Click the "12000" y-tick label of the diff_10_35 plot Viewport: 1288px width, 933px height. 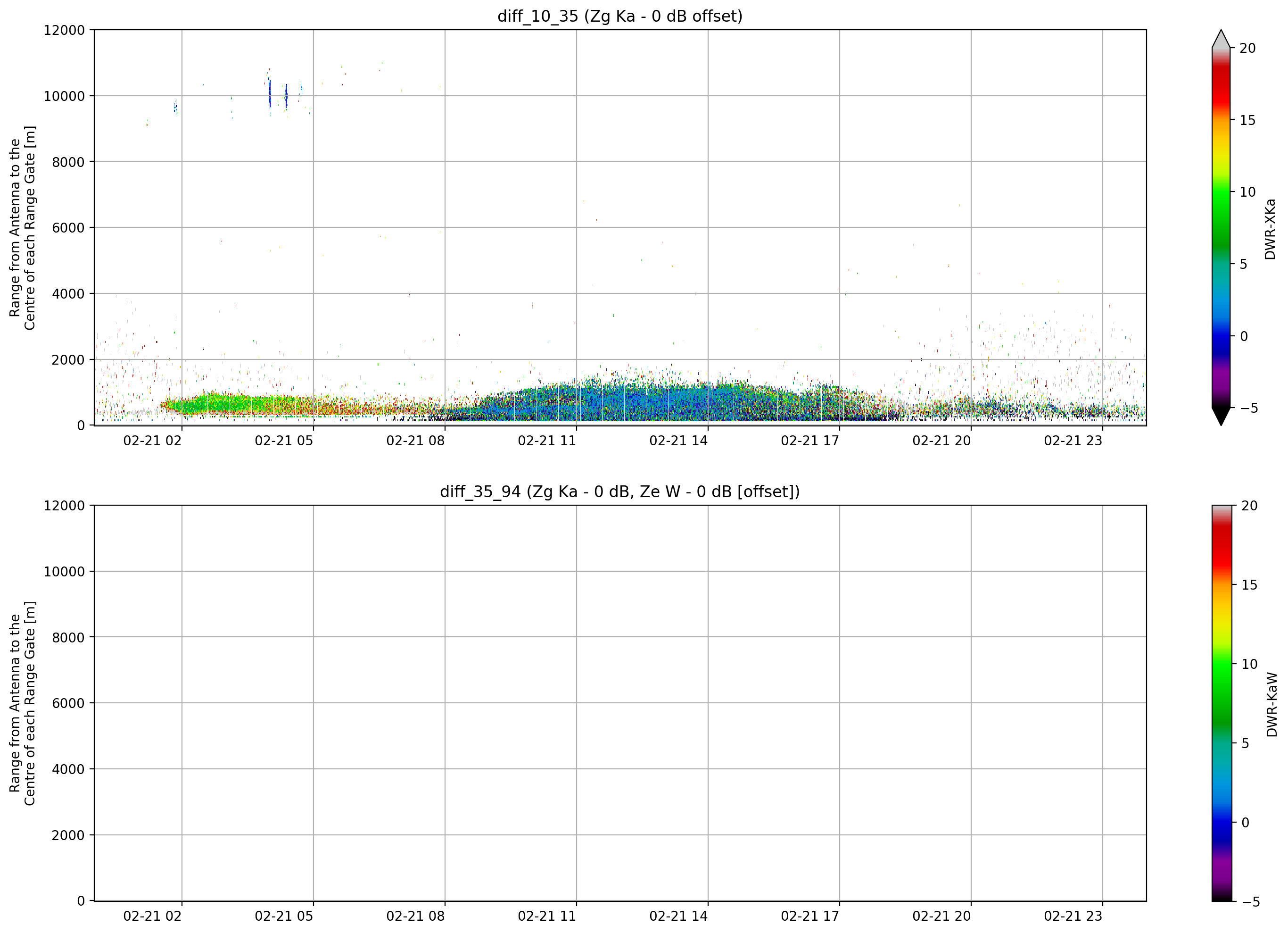pyautogui.click(x=64, y=30)
